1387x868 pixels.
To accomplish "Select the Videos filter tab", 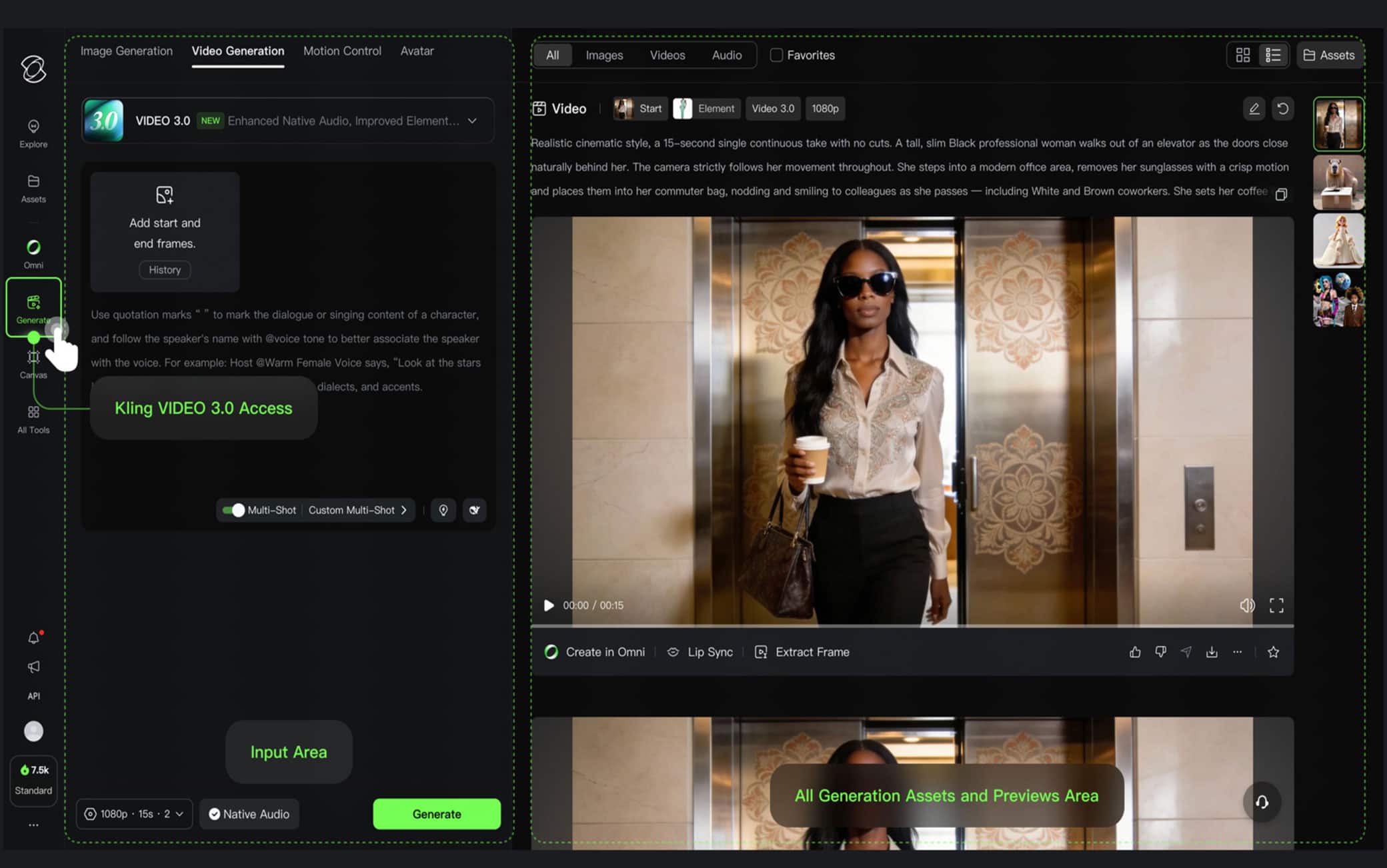I will (667, 55).
